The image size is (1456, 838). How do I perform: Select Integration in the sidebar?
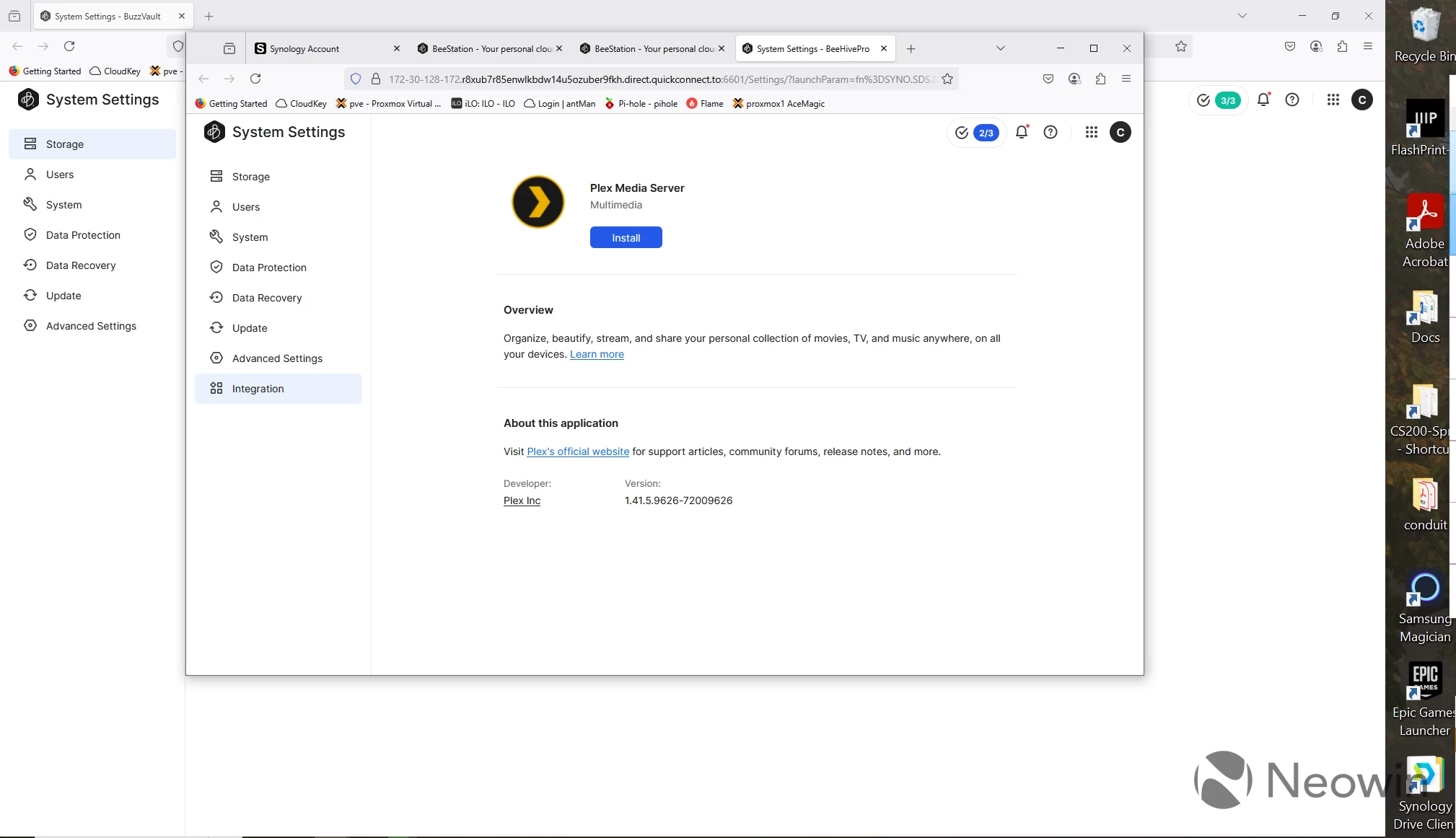pos(279,389)
